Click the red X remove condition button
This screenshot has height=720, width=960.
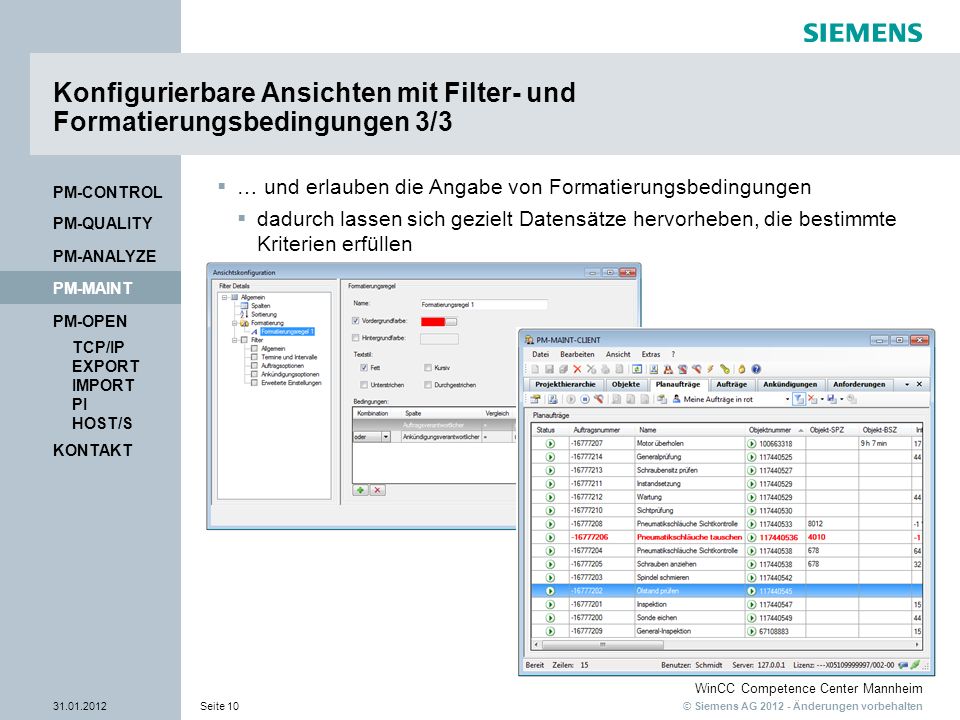378,490
